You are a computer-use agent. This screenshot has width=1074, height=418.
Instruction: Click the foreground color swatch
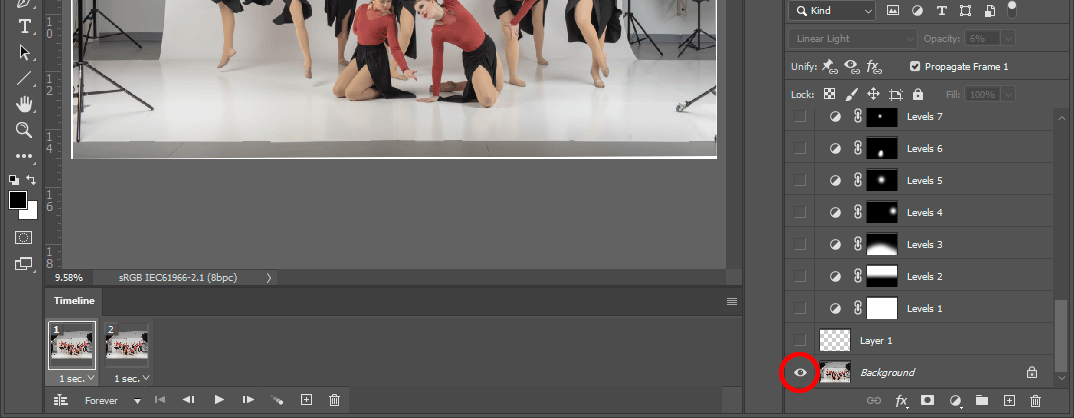[18, 201]
